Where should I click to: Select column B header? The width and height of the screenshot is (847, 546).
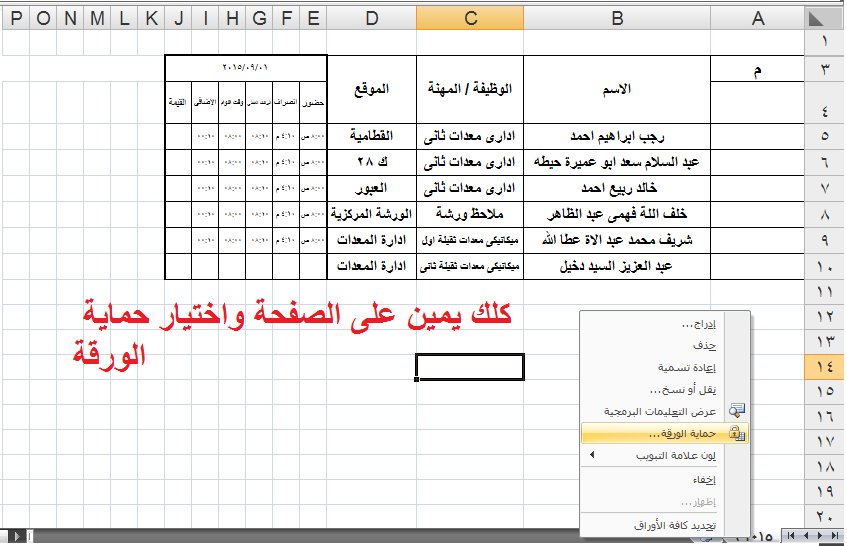click(x=617, y=18)
